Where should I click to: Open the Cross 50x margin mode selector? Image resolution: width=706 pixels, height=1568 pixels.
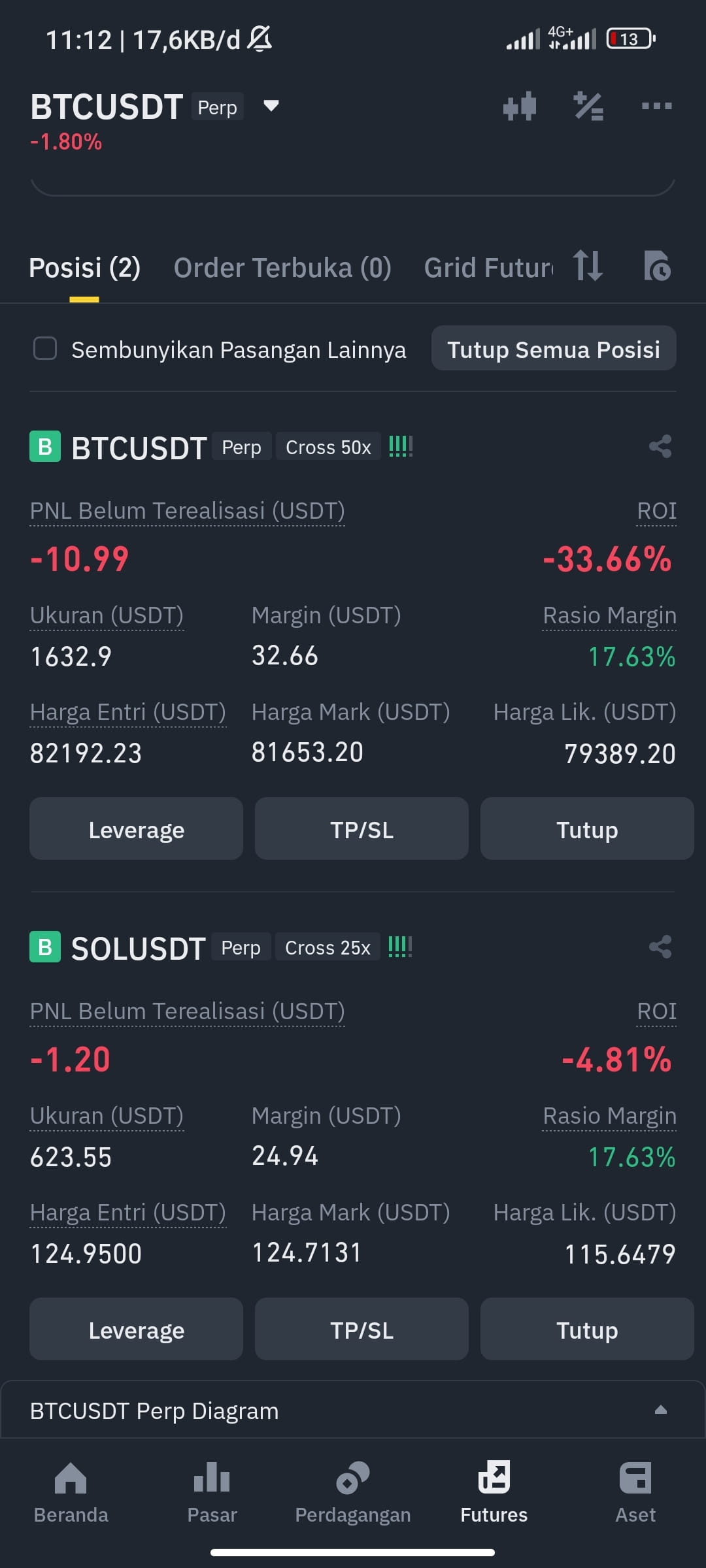(x=328, y=447)
